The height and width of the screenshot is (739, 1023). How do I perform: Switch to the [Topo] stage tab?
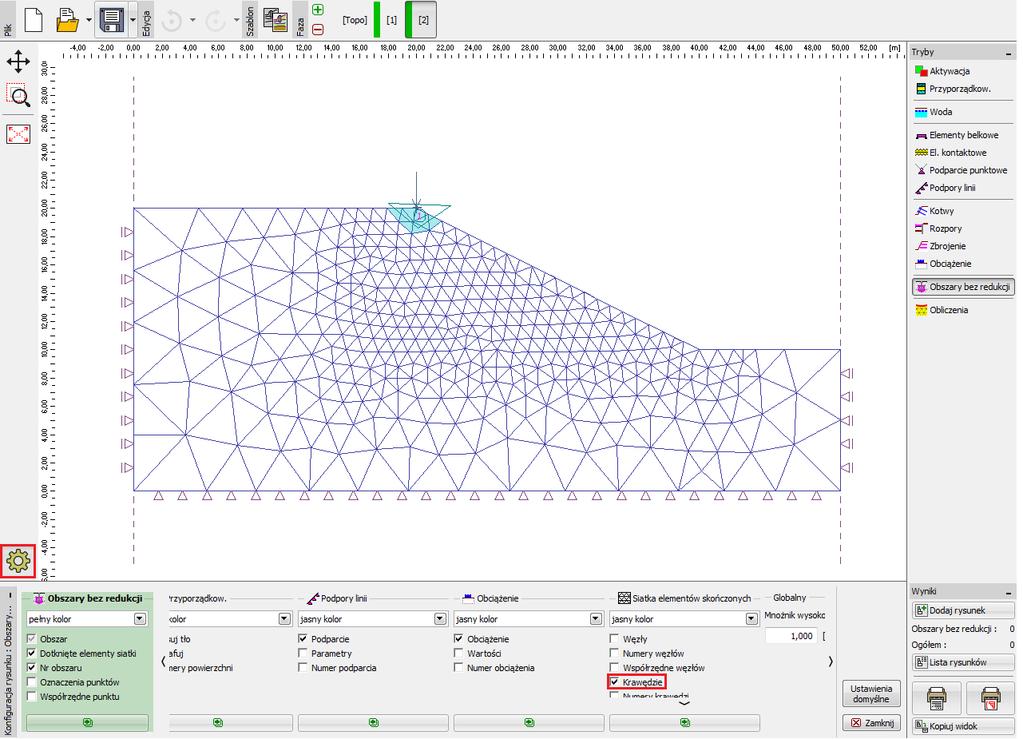(x=354, y=20)
